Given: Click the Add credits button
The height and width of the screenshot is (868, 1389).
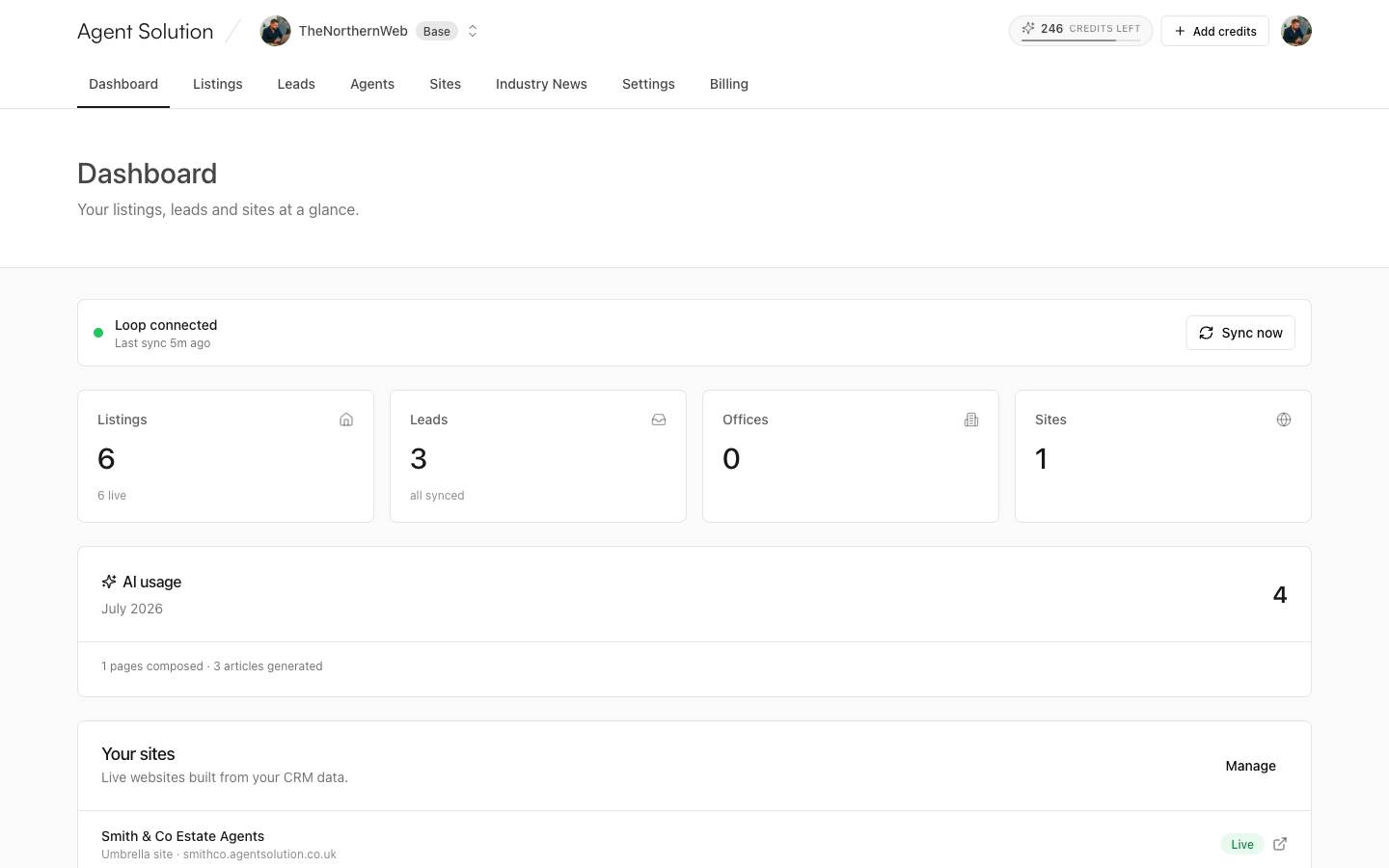Looking at the screenshot, I should (x=1214, y=31).
